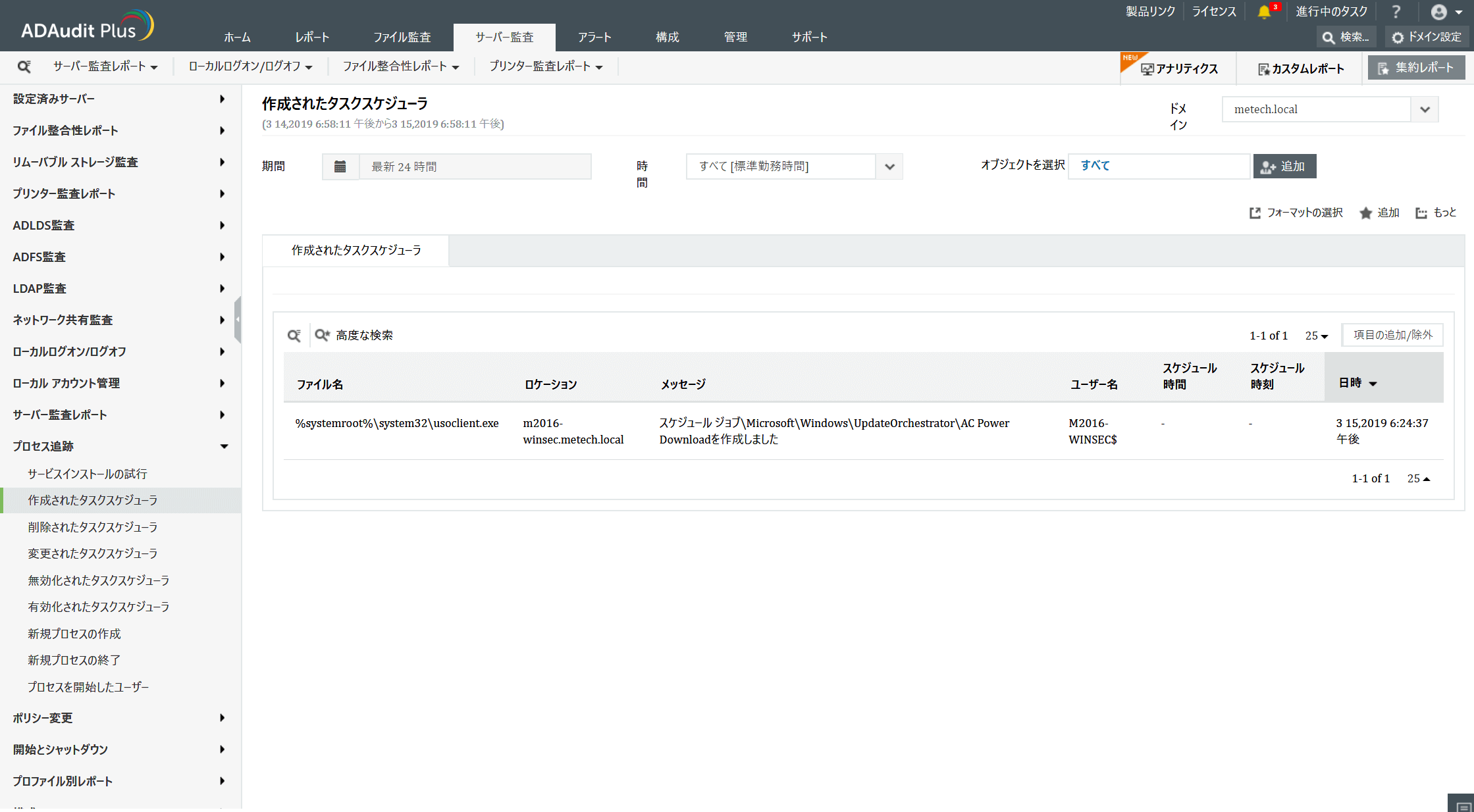The image size is (1474, 812).
Task: Open the domain metech.local dropdown
Action: tap(1425, 109)
